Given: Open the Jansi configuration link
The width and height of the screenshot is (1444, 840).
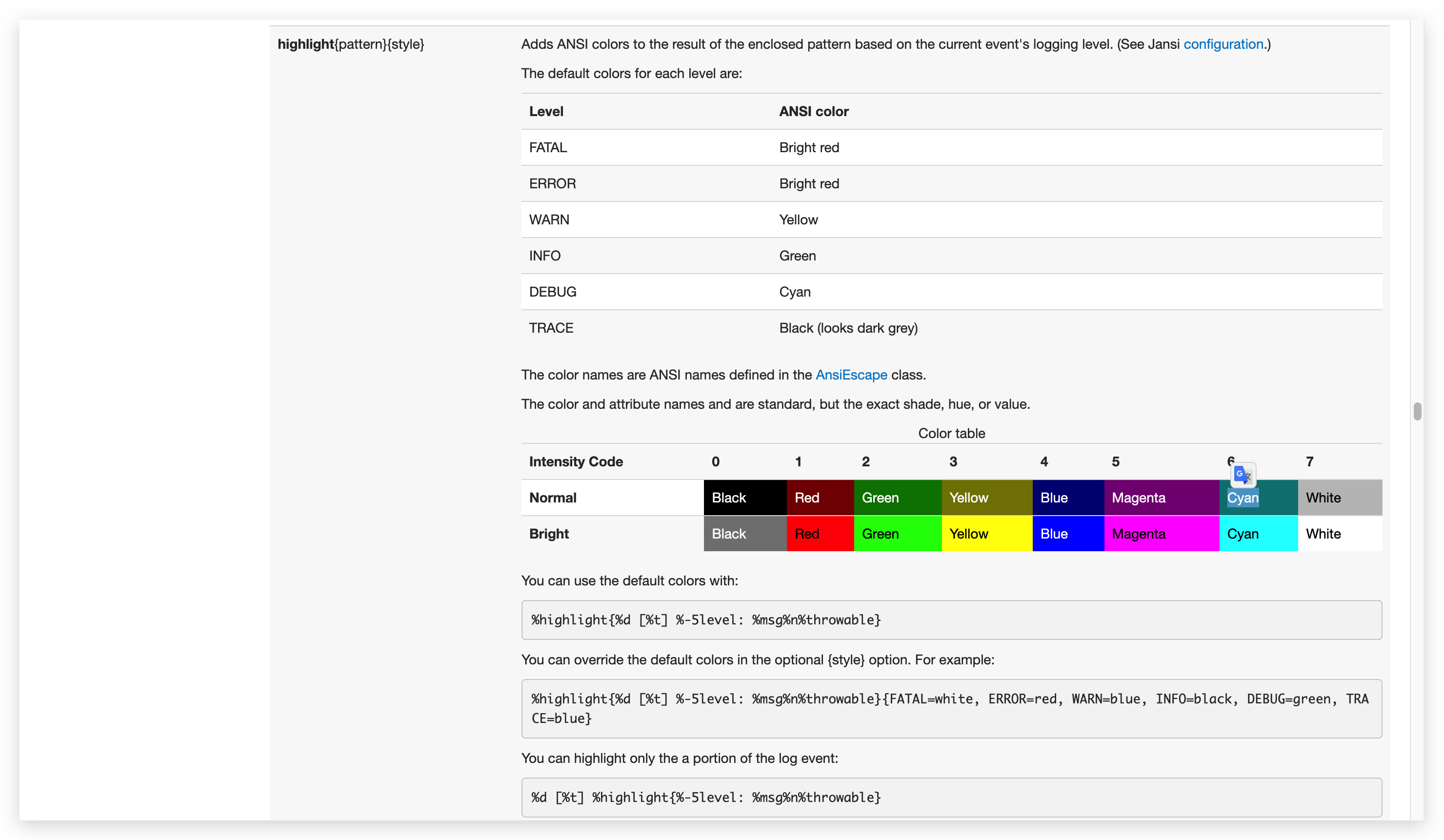Looking at the screenshot, I should coord(1223,44).
